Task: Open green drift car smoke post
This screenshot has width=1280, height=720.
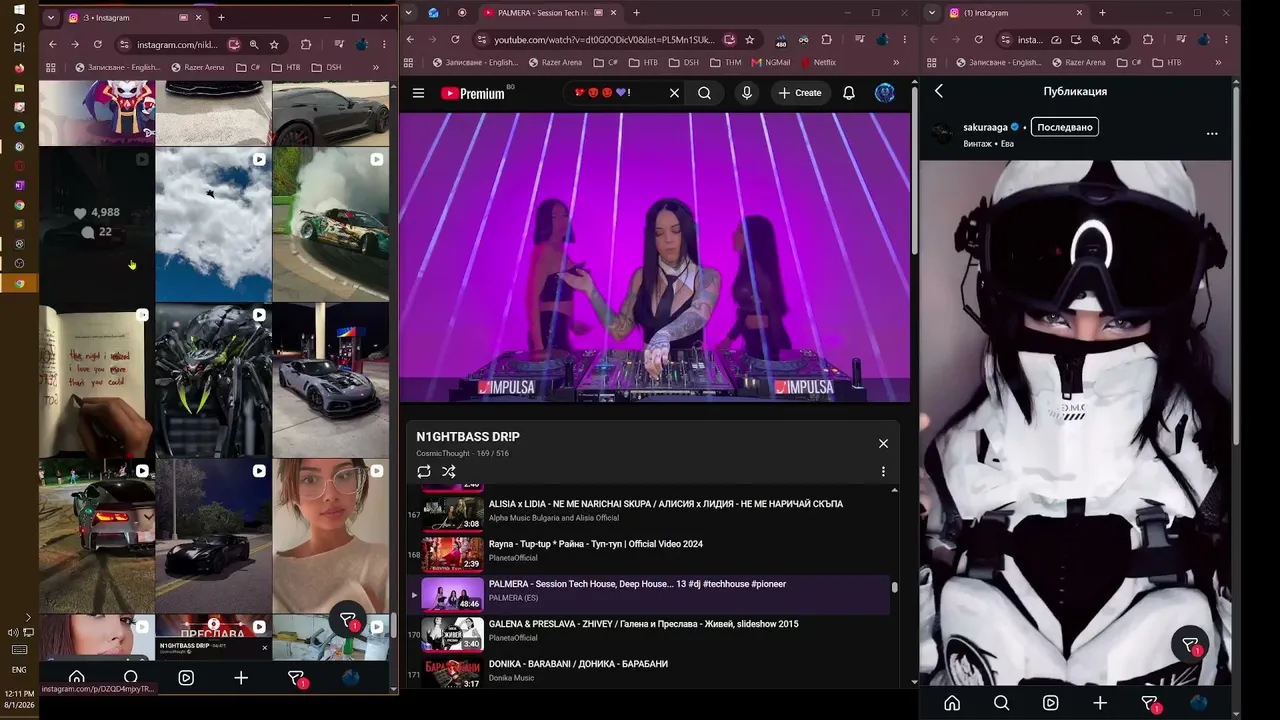Action: (x=331, y=224)
